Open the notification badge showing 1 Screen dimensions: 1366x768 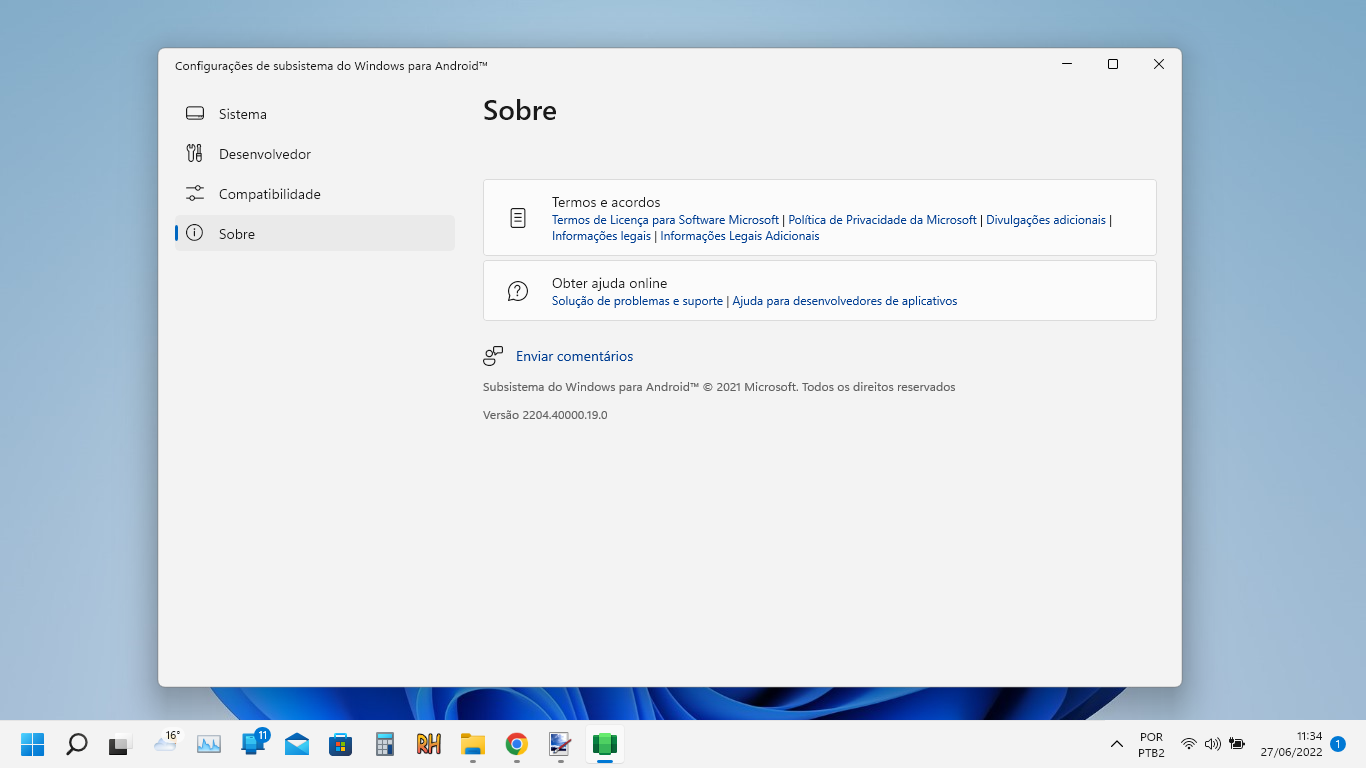point(1338,744)
